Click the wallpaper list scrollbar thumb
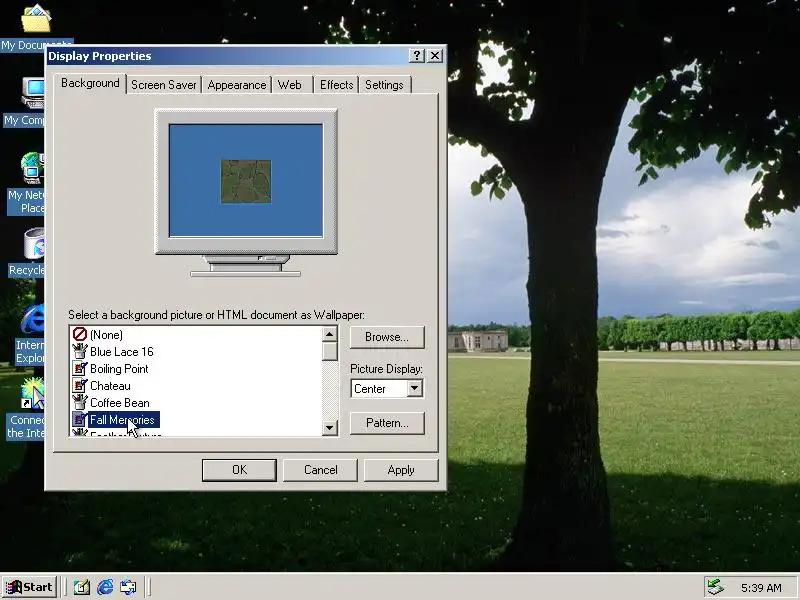The width and height of the screenshot is (800, 600). coord(330,352)
